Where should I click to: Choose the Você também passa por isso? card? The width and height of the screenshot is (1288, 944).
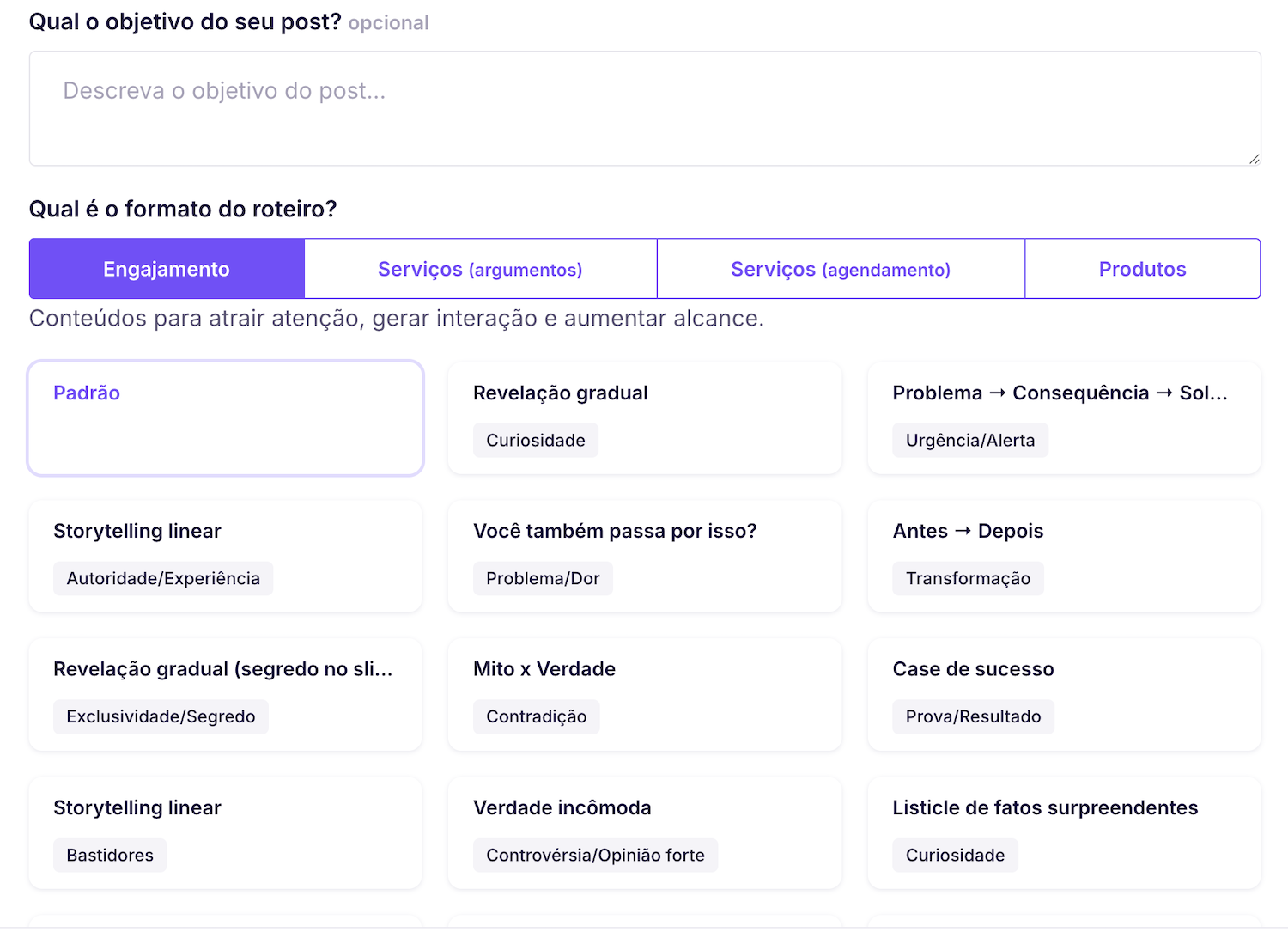[x=644, y=556]
